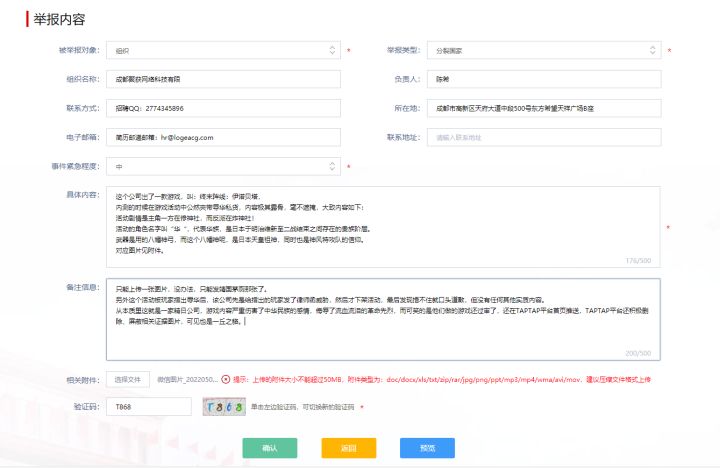Screen dimensions: 720x468
Task: Click inside the 具体内容 text area
Action: (x=383, y=227)
